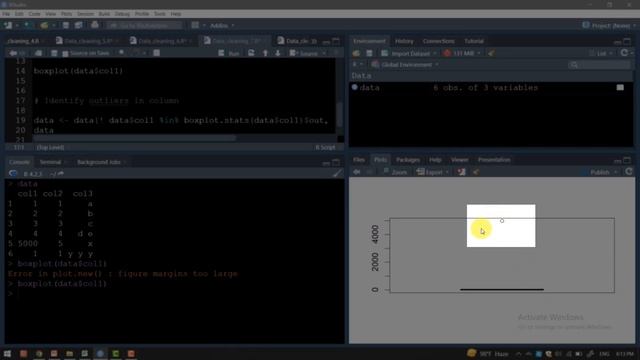This screenshot has height=360, width=640.
Task: Click the go to previous section up arrow
Action: pyautogui.click(x=265, y=53)
